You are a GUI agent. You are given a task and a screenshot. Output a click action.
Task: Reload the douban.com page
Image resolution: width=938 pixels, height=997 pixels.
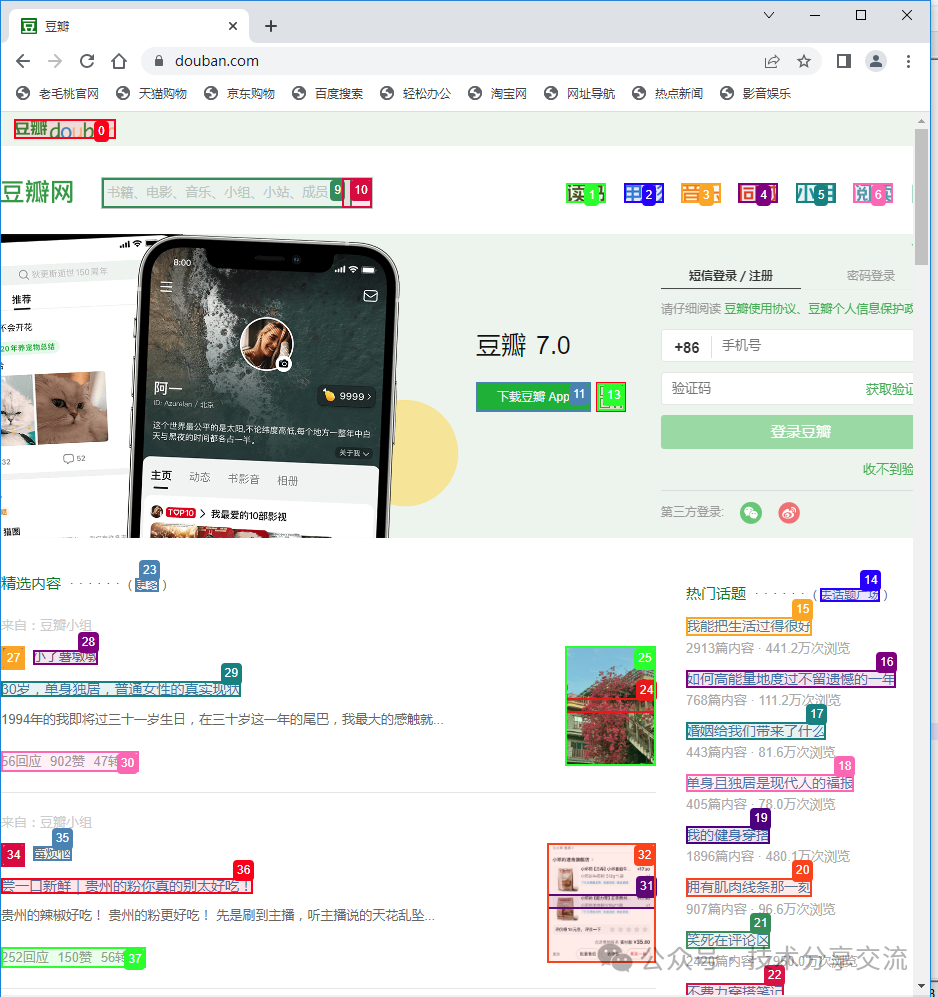tap(87, 61)
